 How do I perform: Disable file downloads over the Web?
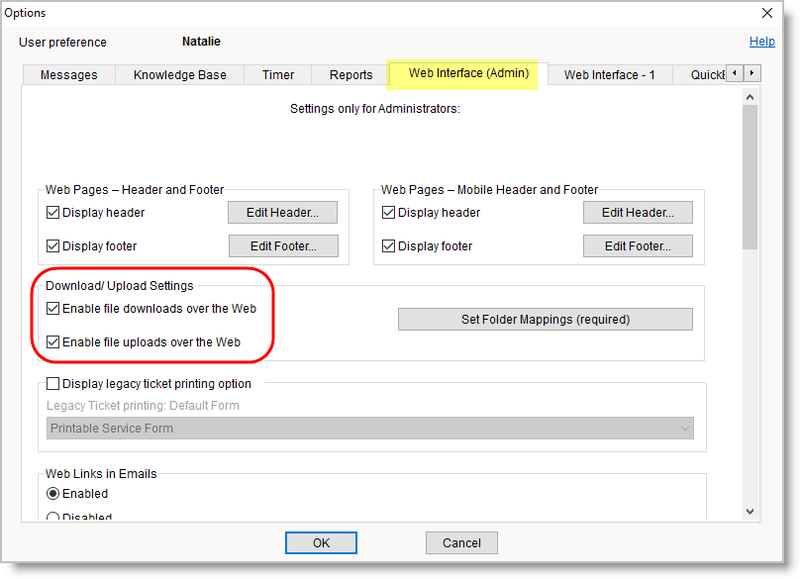[53, 309]
